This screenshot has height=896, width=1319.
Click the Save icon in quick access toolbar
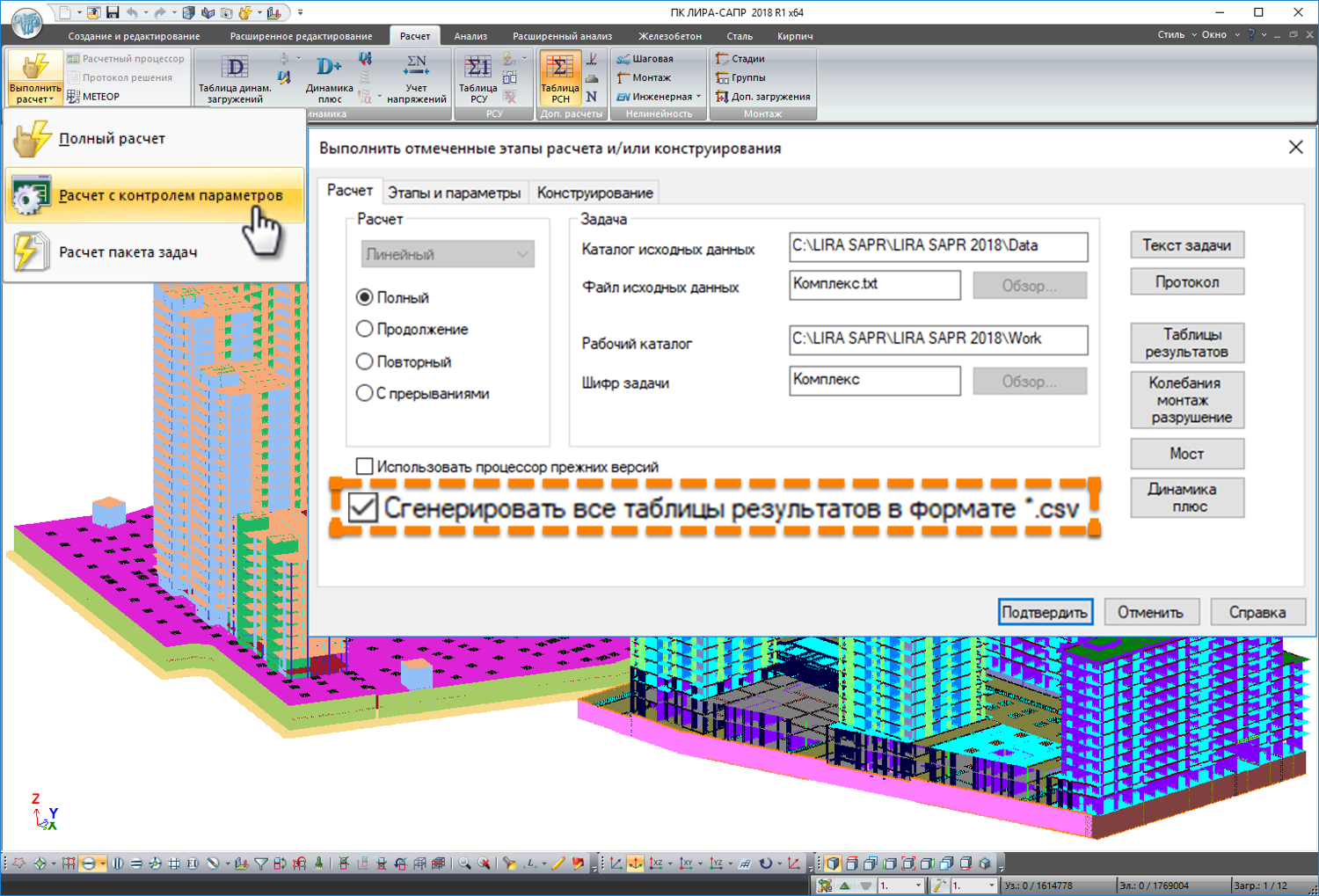(x=113, y=12)
